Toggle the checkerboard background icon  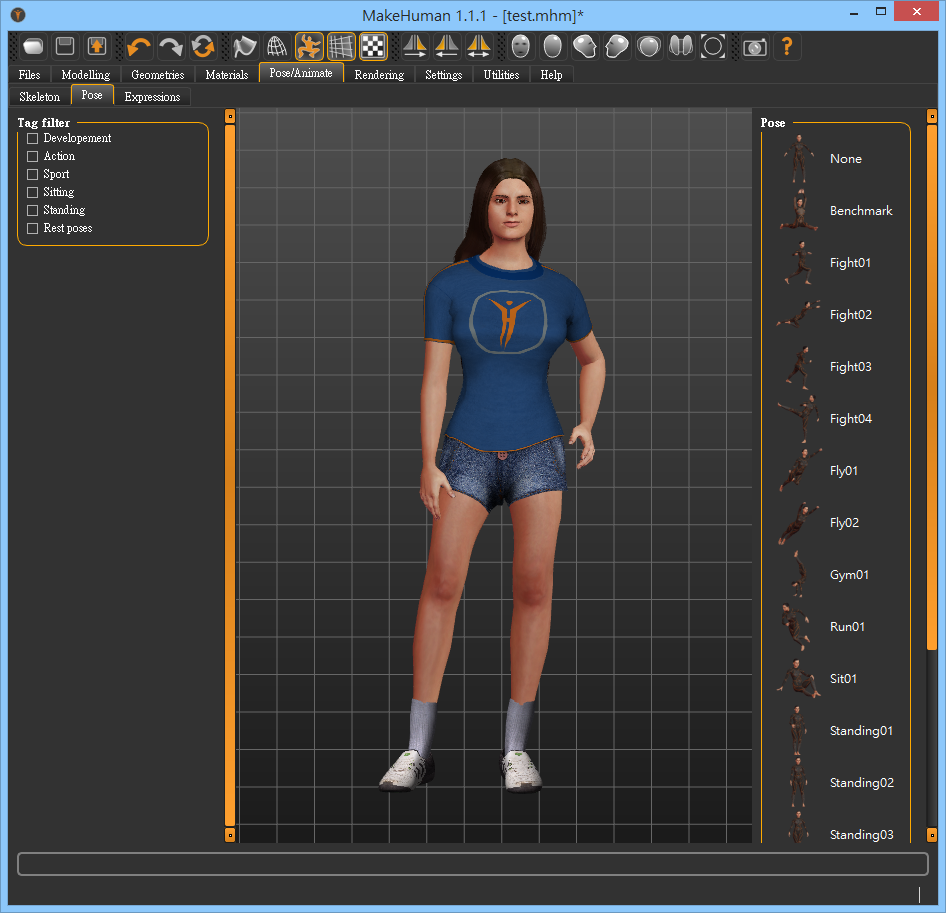coord(374,46)
